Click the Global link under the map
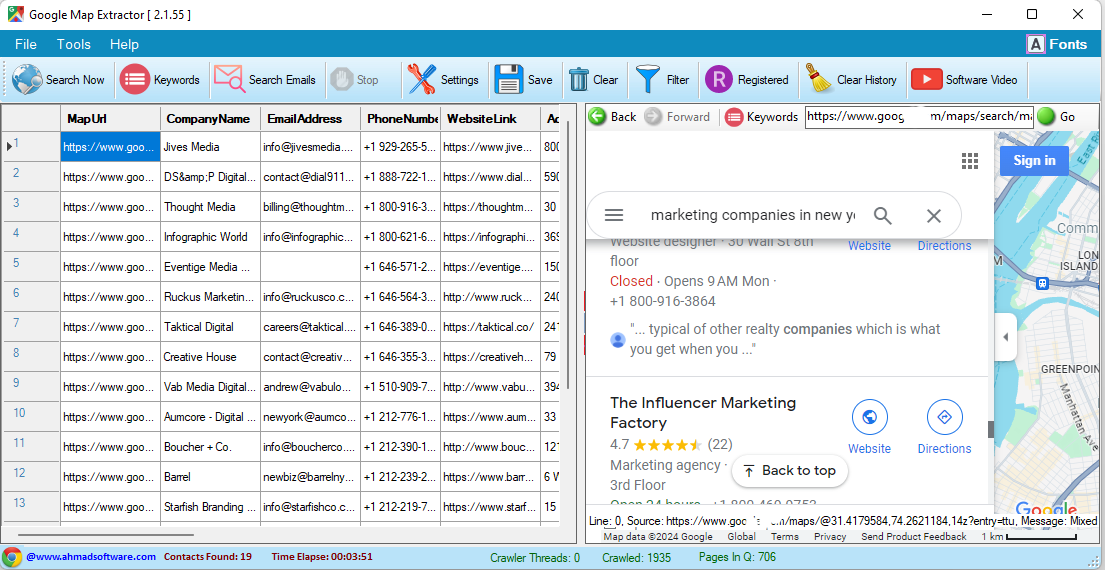Image resolution: width=1105 pixels, height=570 pixels. point(741,537)
